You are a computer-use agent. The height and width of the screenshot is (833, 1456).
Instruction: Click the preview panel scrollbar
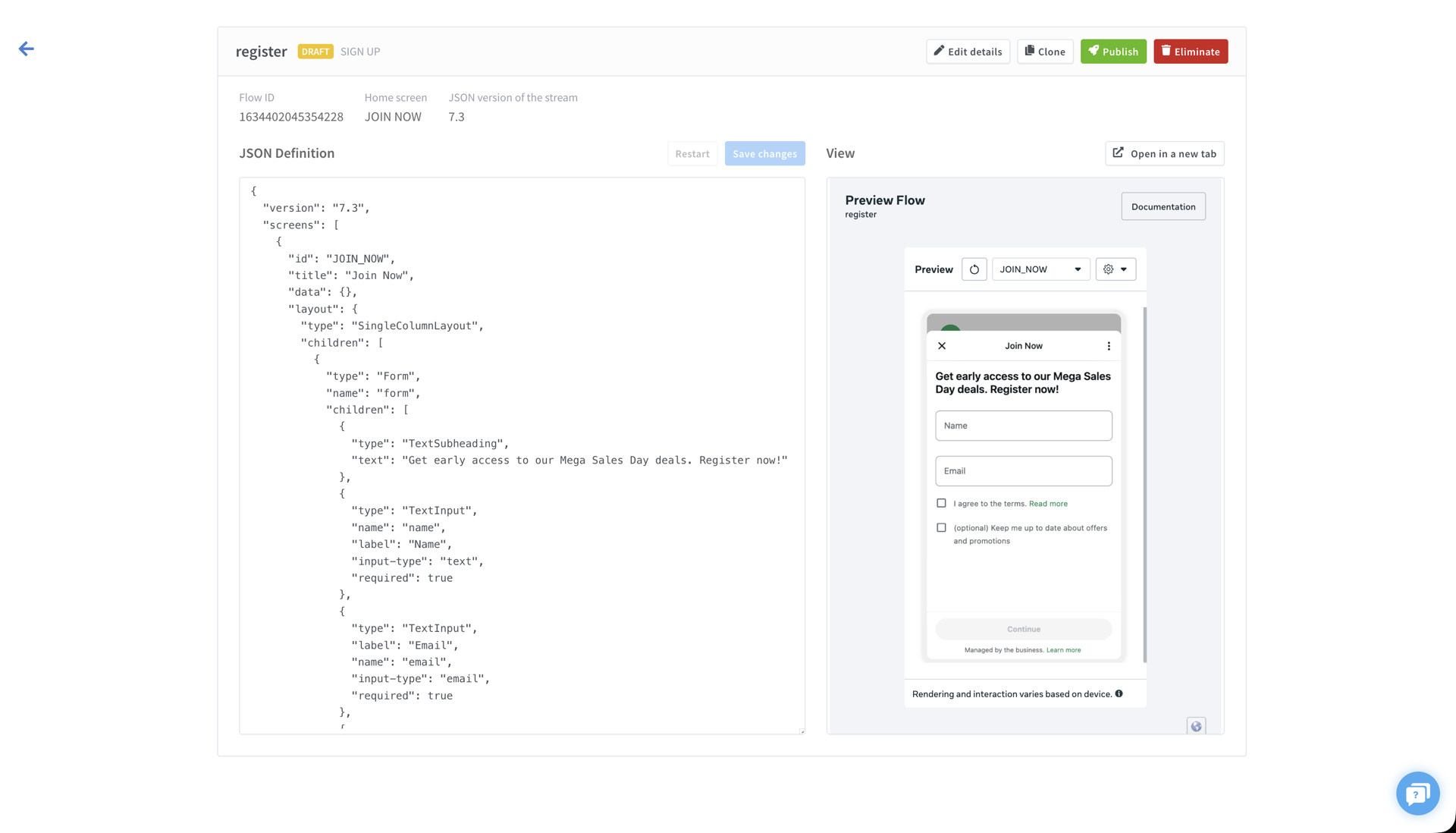1144,485
